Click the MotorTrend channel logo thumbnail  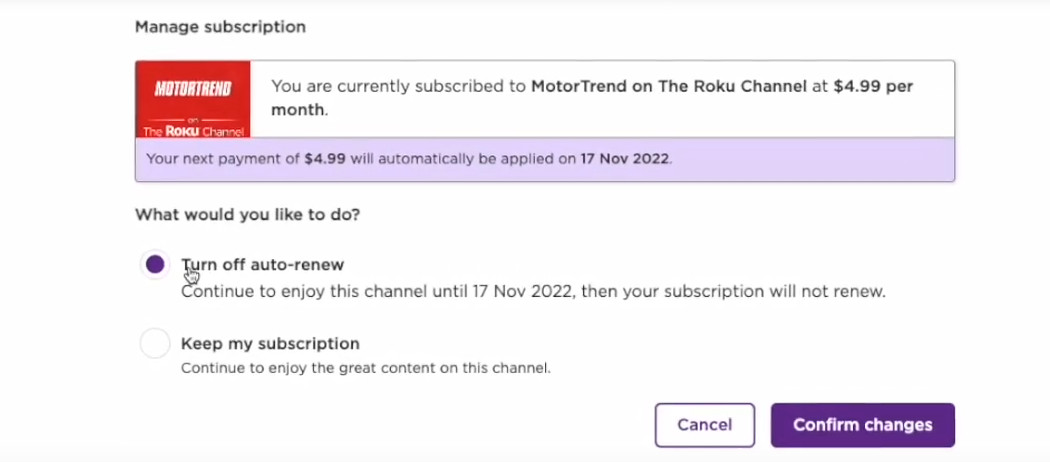[x=192, y=99]
